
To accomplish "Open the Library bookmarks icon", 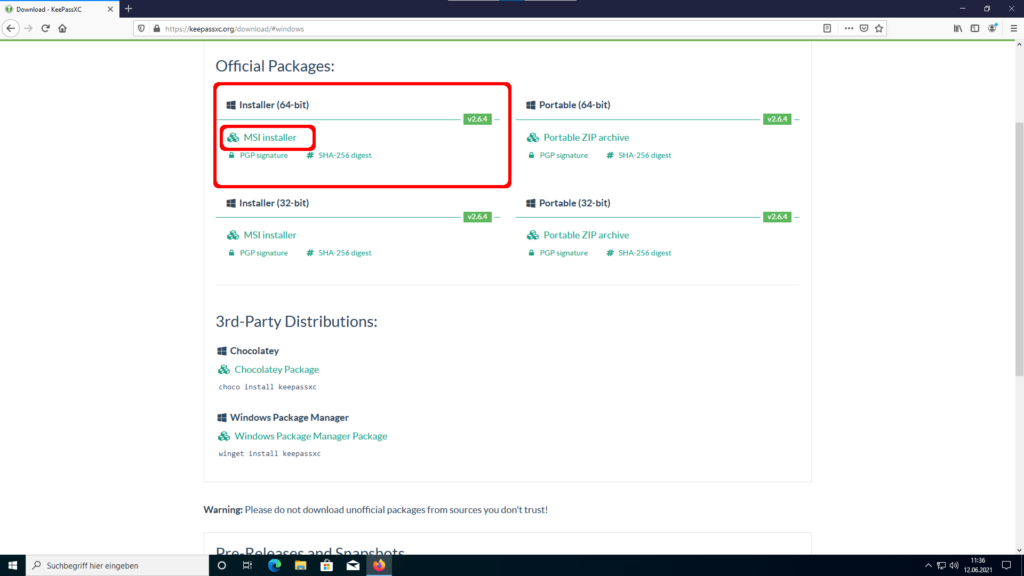I will click(957, 29).
